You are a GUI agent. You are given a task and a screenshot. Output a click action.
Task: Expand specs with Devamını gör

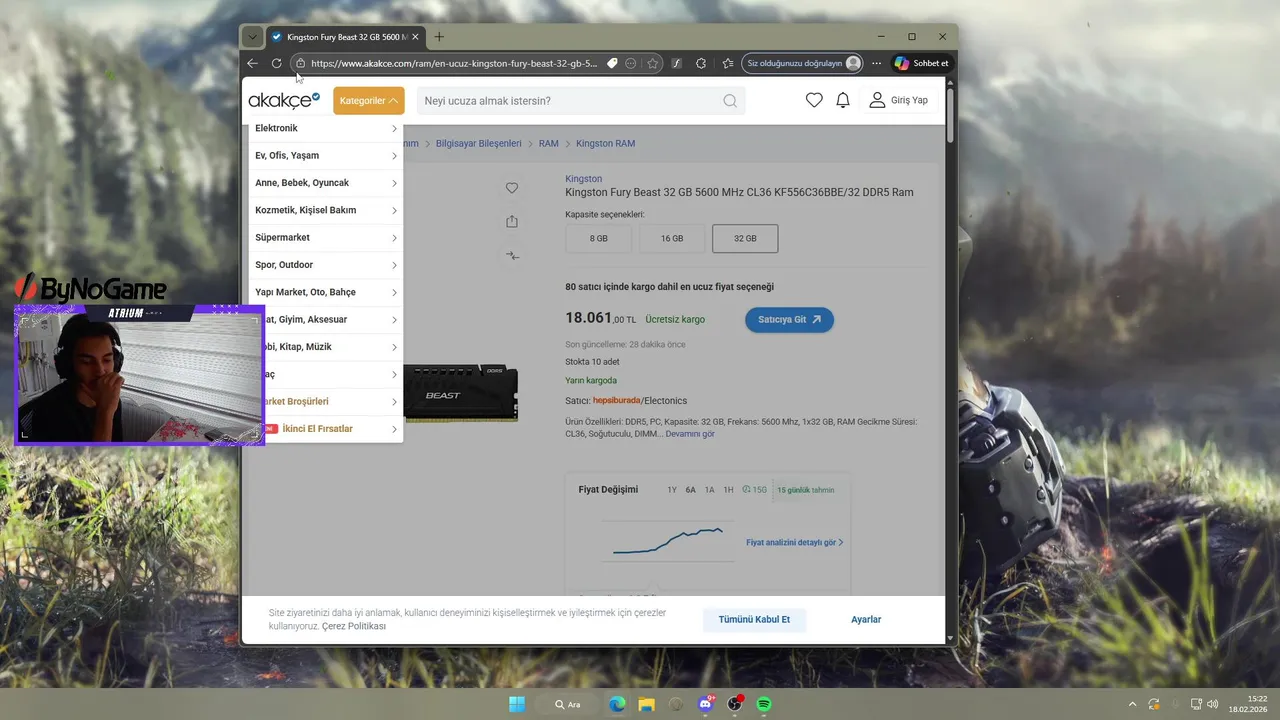tap(690, 434)
